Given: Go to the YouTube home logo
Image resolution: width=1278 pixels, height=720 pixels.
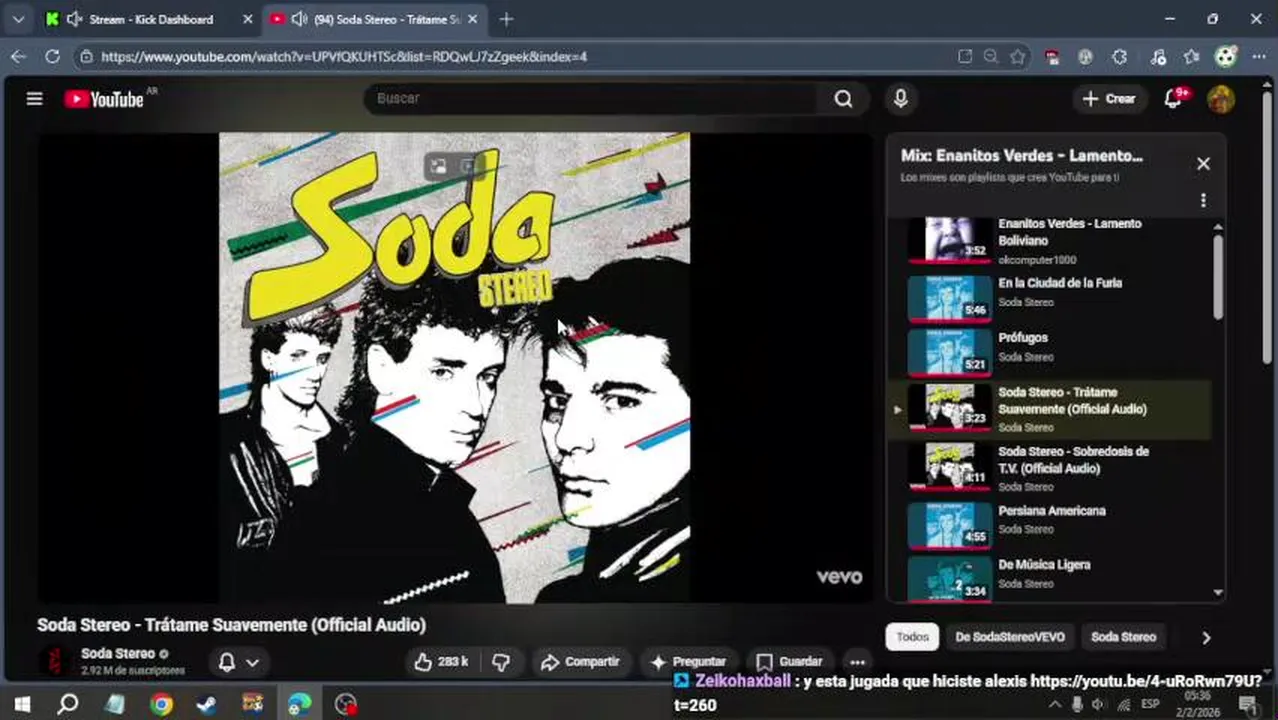Looking at the screenshot, I should [x=104, y=98].
